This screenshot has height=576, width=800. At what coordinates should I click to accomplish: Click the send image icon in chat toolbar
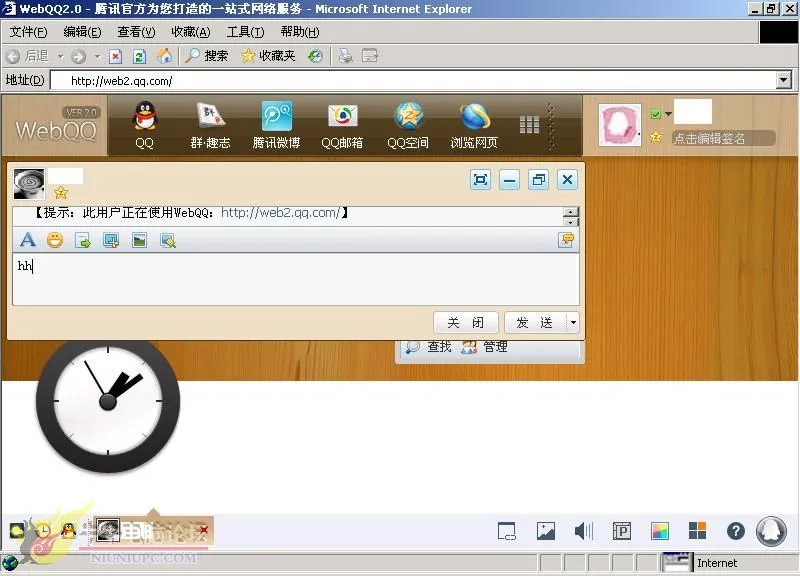(140, 240)
